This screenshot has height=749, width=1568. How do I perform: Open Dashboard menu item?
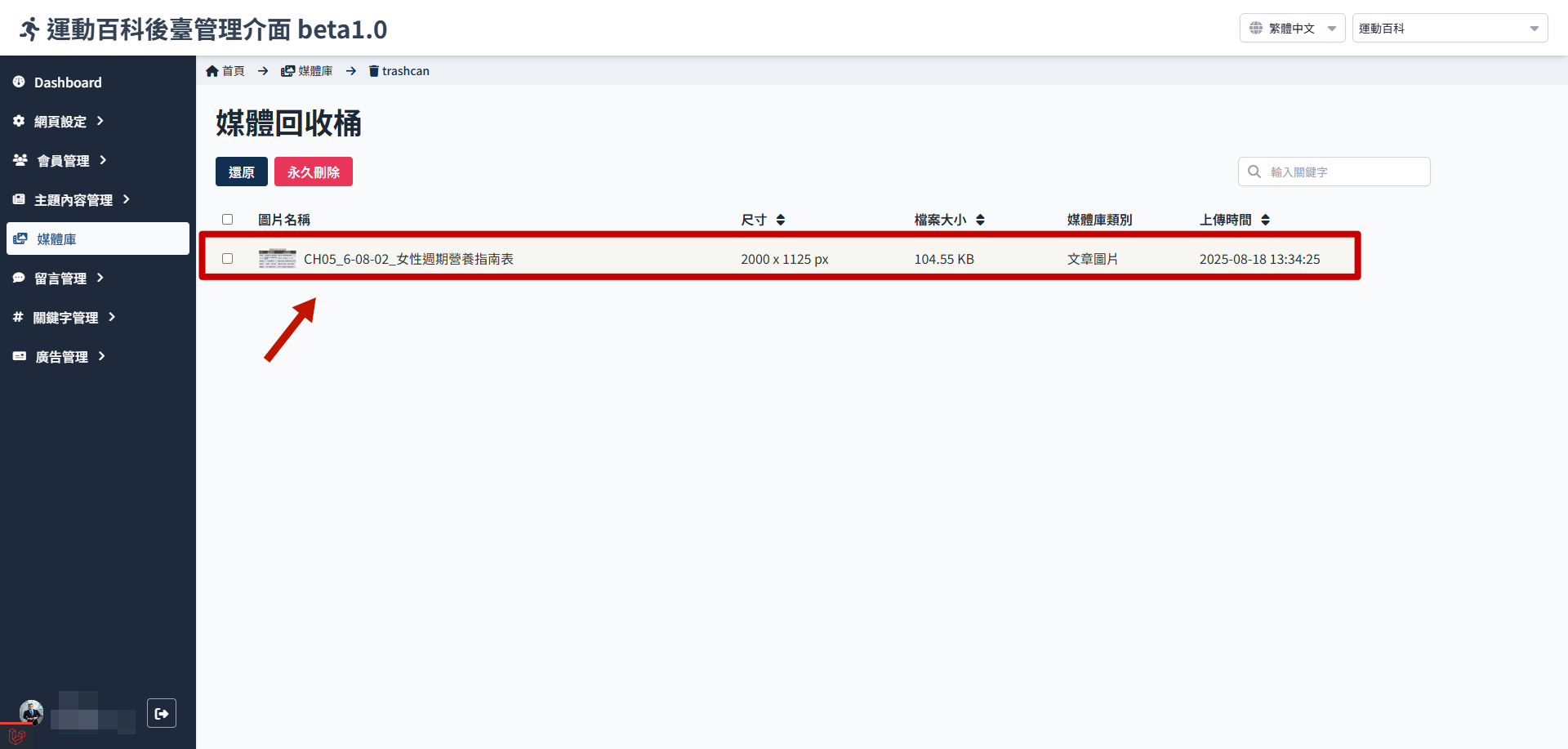[x=98, y=82]
